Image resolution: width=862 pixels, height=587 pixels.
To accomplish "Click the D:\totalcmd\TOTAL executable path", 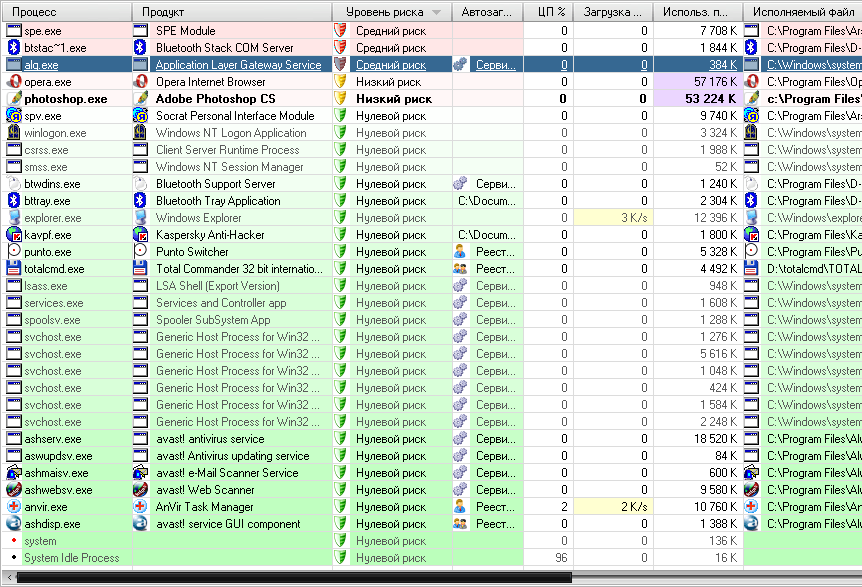I will pos(814,269).
